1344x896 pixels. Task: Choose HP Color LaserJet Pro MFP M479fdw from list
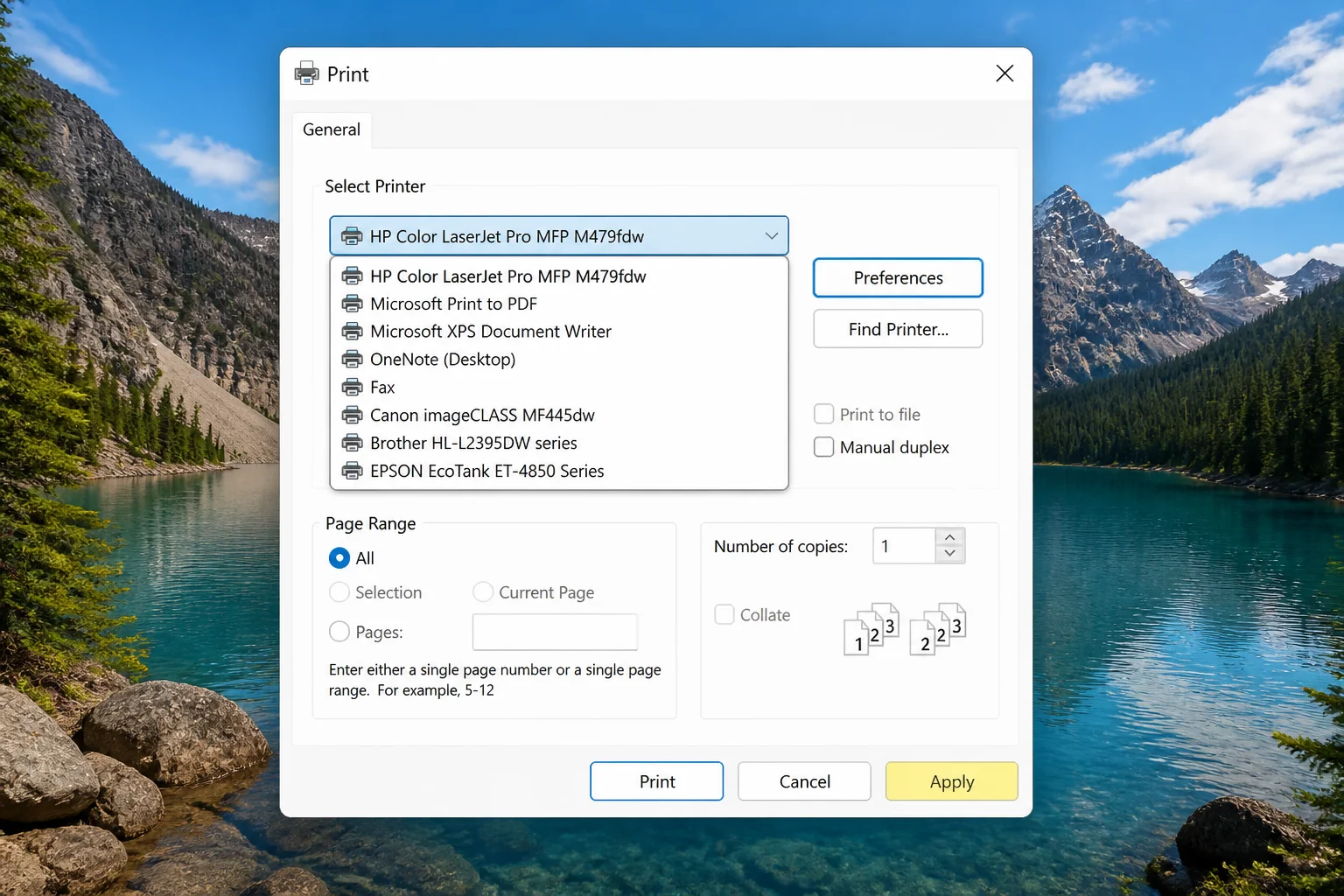[x=559, y=276]
